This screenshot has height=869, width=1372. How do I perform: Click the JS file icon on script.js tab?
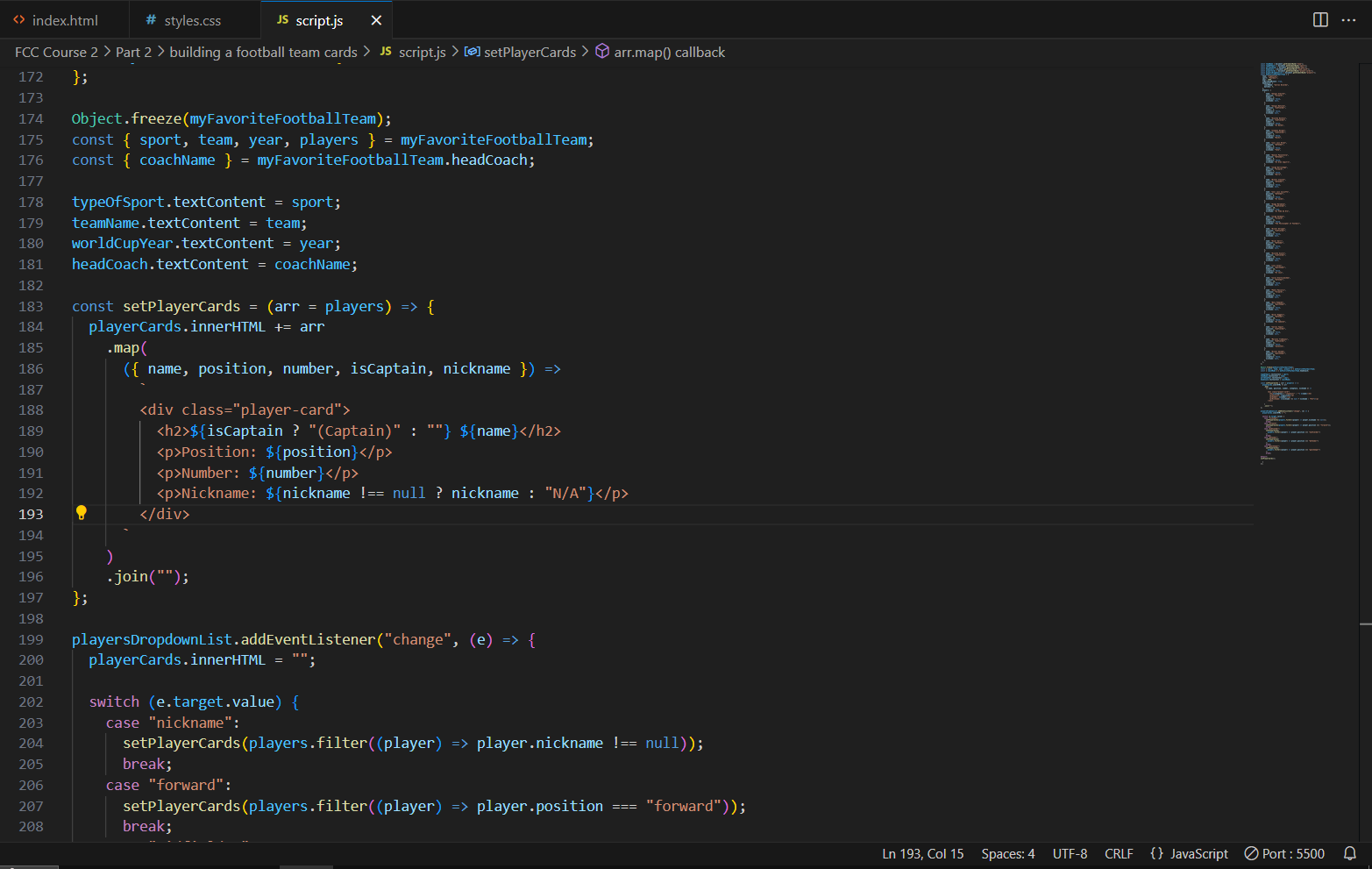click(282, 20)
